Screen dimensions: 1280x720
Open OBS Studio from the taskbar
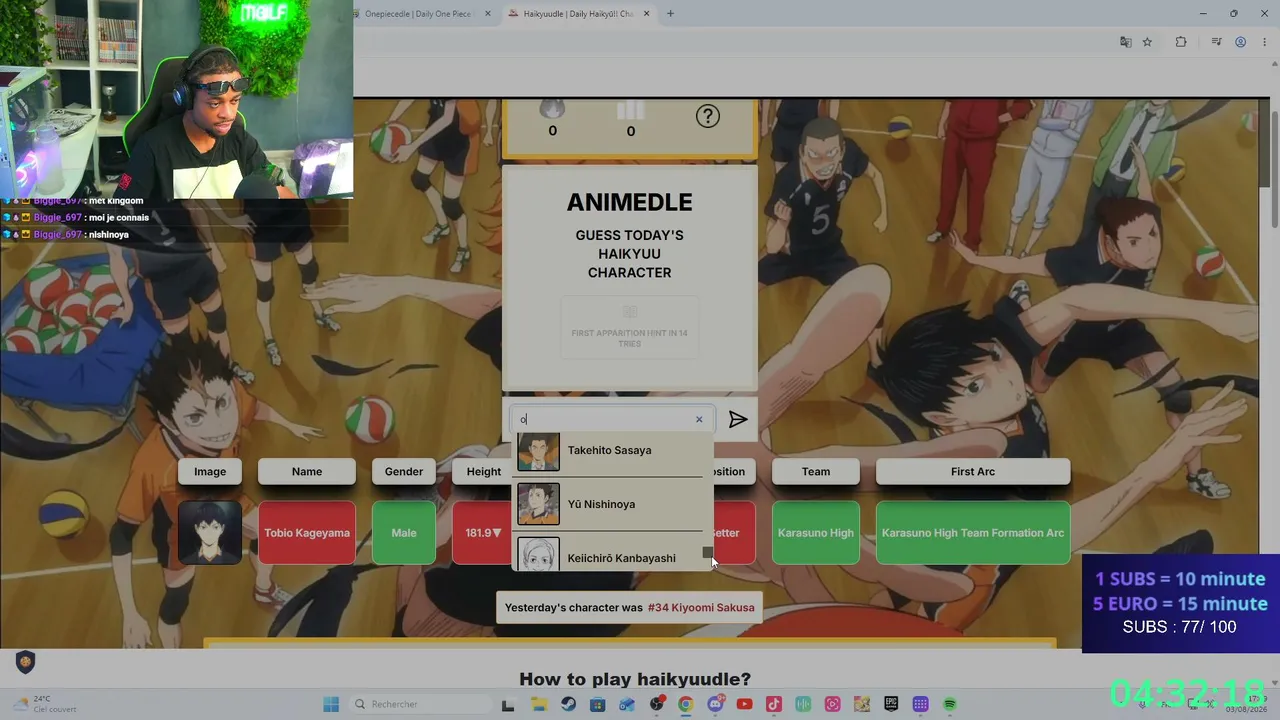pyautogui.click(x=657, y=704)
